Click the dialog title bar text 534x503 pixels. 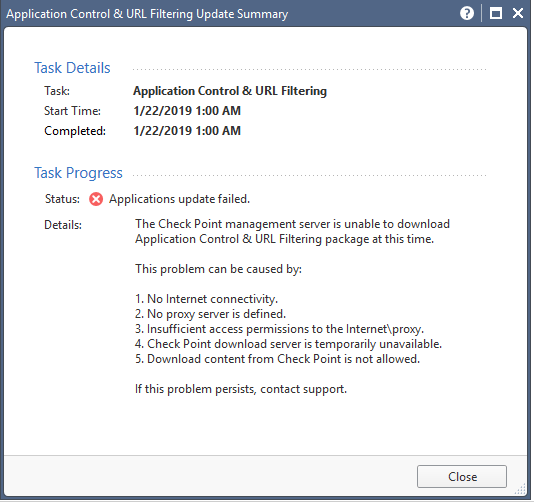147,14
